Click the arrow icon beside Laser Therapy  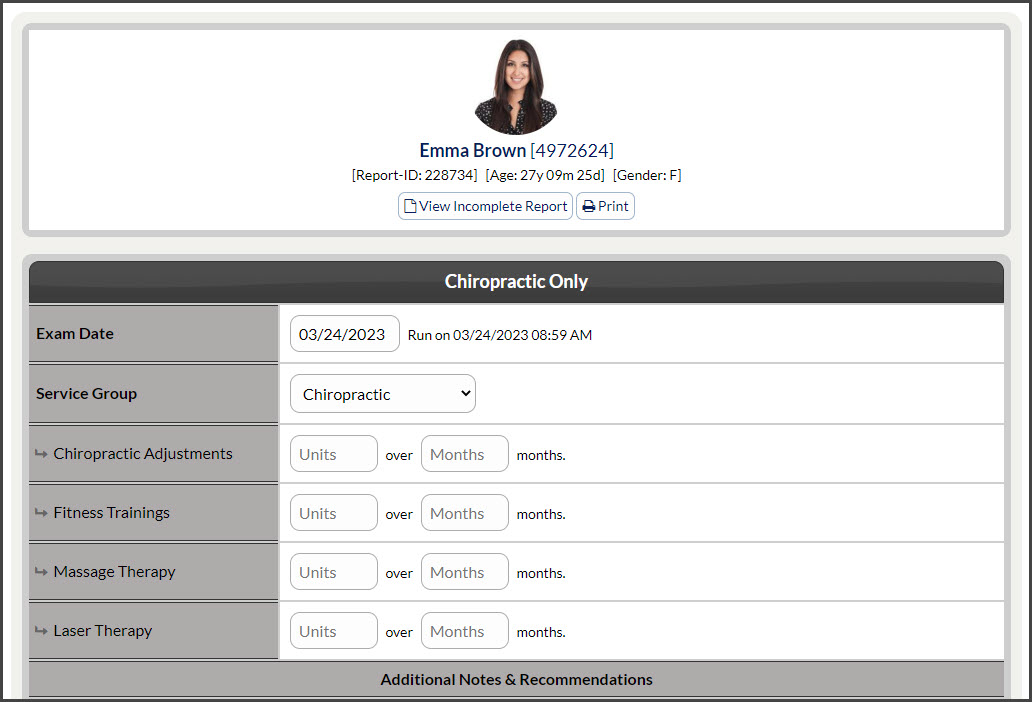(x=41, y=630)
